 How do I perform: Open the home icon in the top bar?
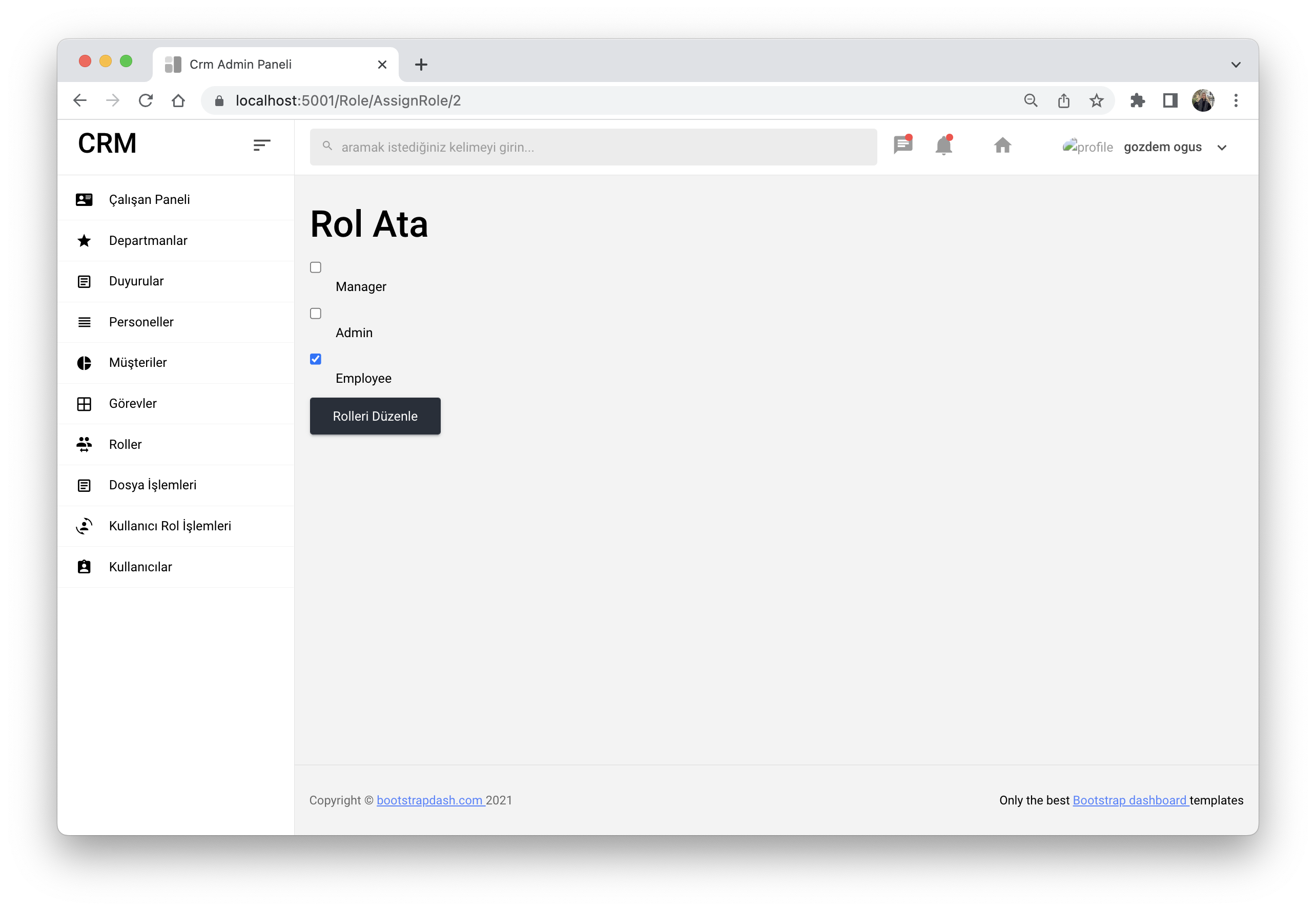[1002, 146]
